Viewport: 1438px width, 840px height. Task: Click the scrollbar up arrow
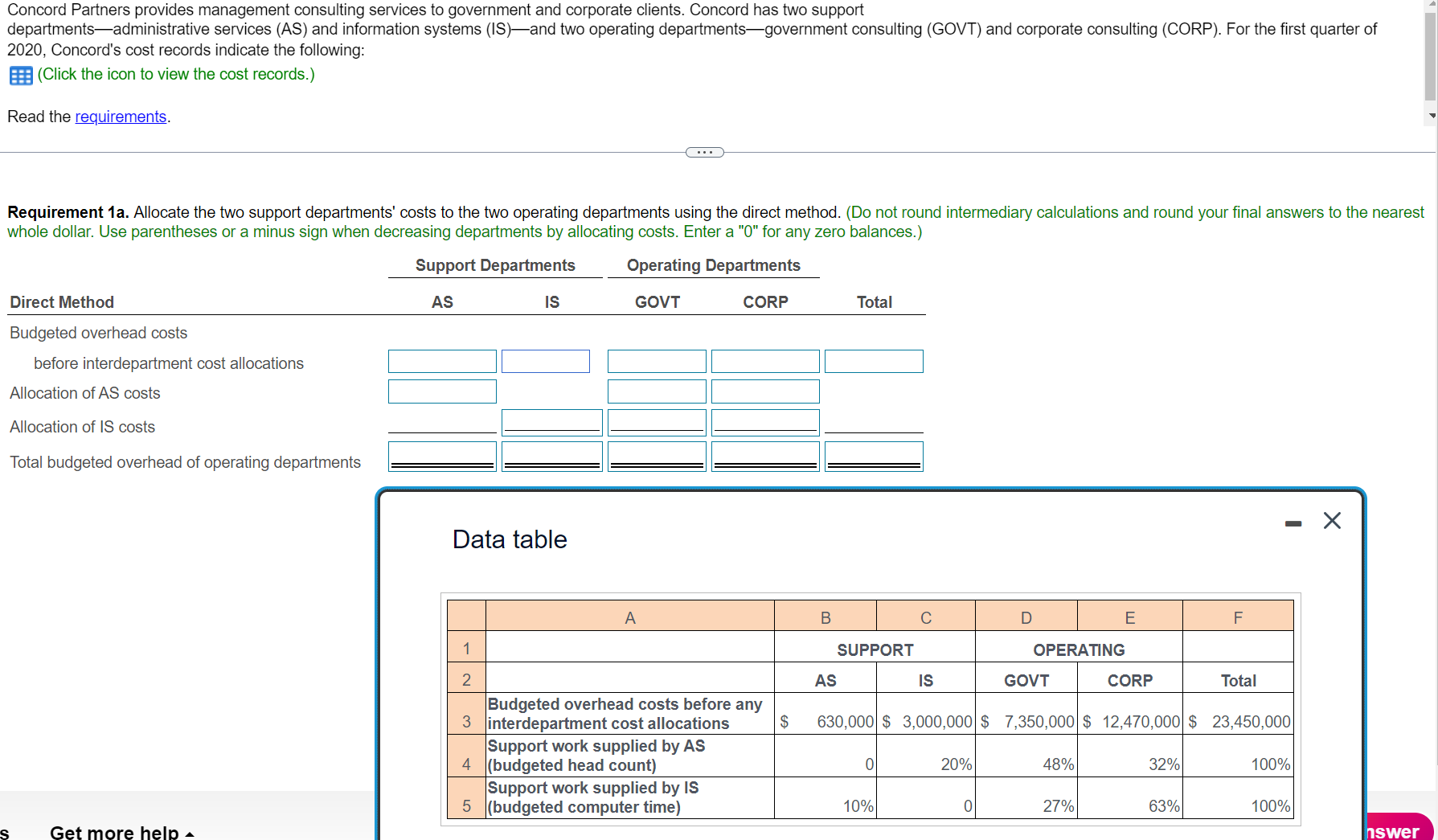(1430, 6)
